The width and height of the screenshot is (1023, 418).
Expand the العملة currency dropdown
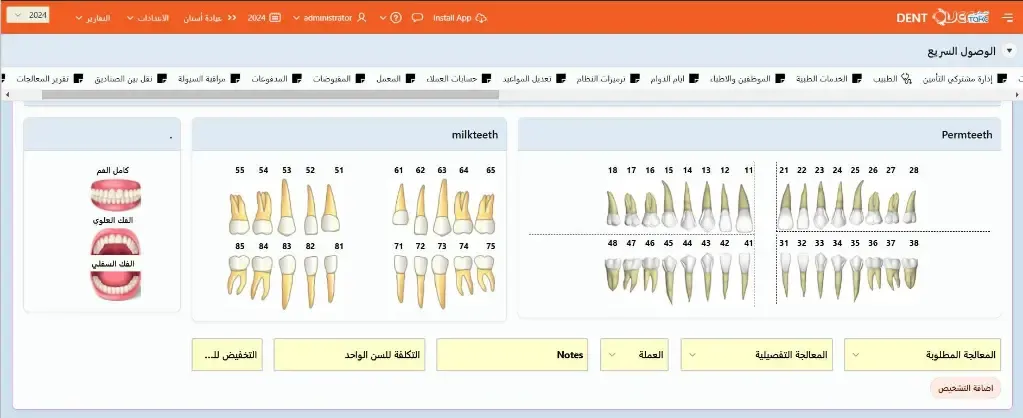(635, 354)
